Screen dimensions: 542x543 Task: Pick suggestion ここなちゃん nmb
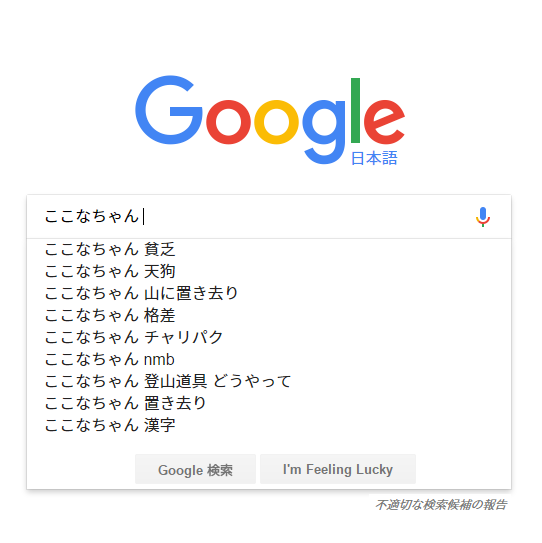coord(269,359)
